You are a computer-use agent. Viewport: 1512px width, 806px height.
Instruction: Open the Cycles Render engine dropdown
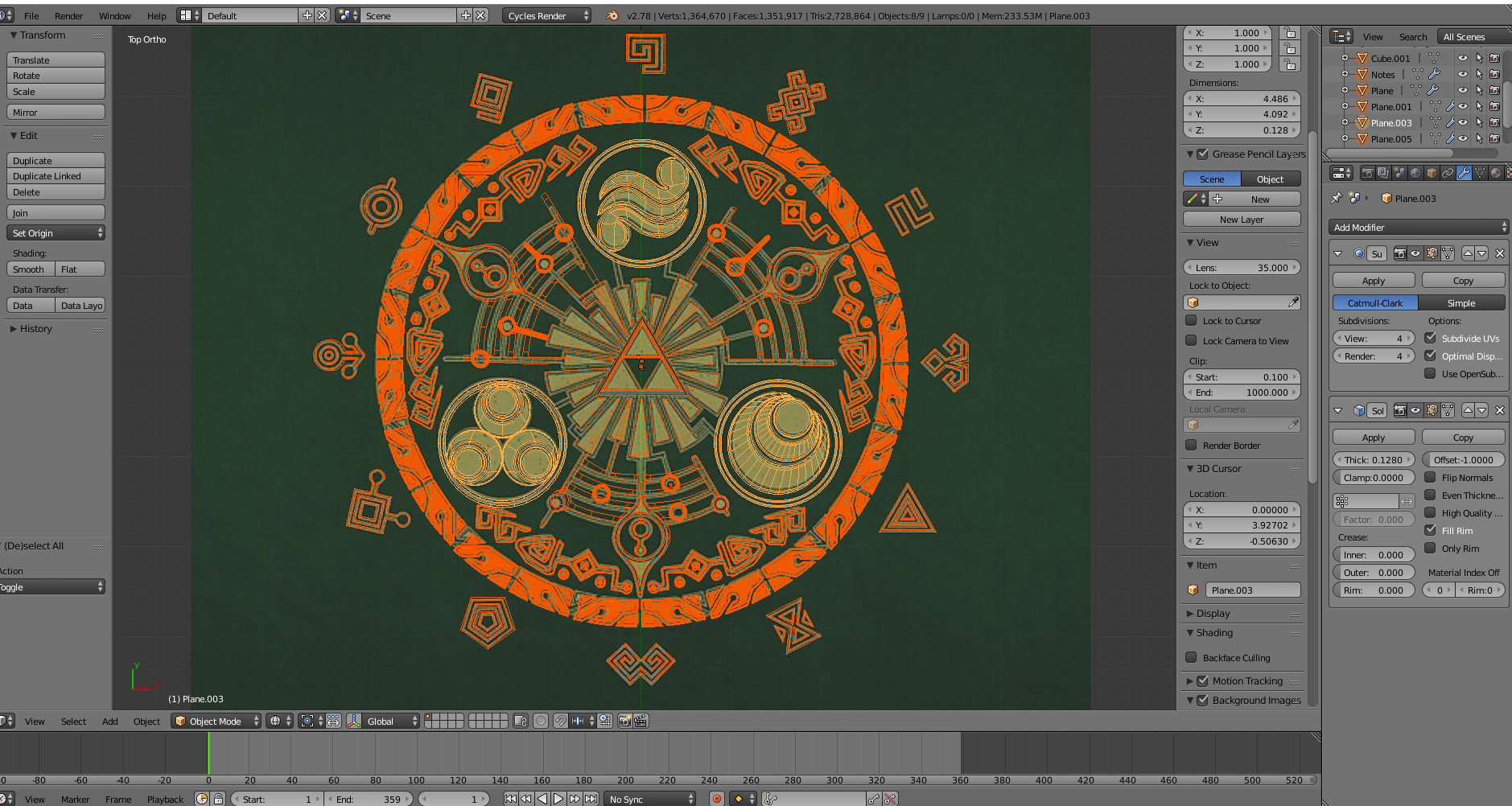coord(547,15)
